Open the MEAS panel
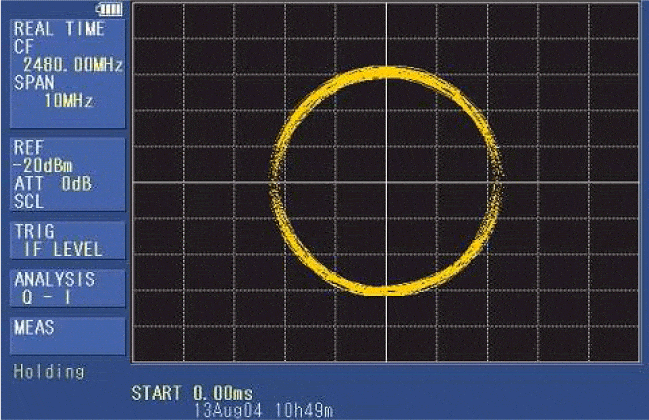649x420 pixels. click(67, 336)
